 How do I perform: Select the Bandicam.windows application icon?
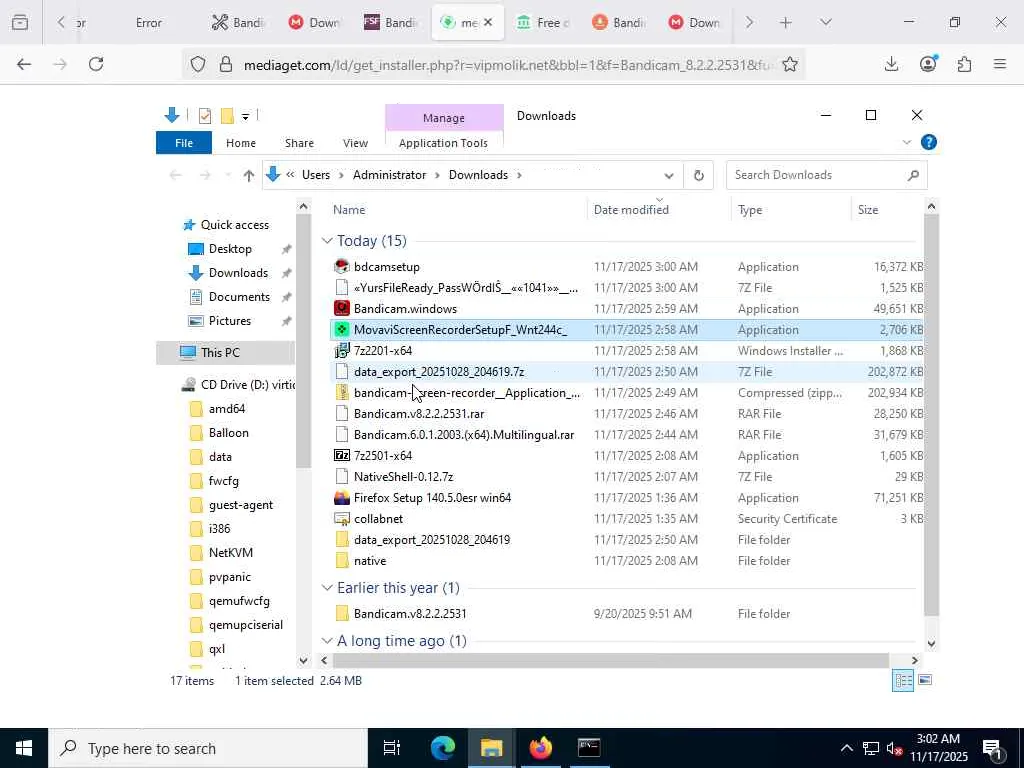[x=342, y=308]
